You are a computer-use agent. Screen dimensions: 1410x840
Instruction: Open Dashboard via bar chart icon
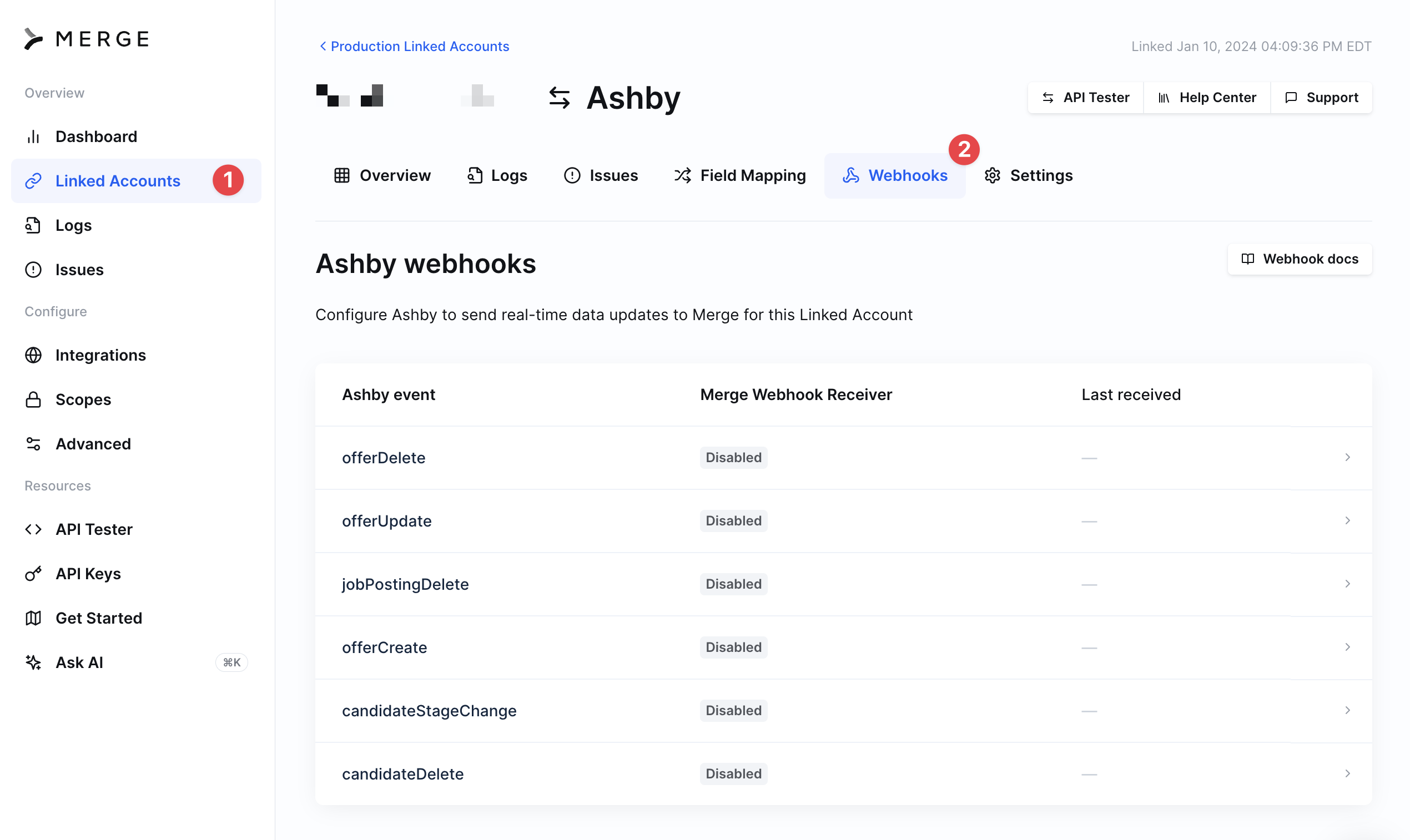33,136
